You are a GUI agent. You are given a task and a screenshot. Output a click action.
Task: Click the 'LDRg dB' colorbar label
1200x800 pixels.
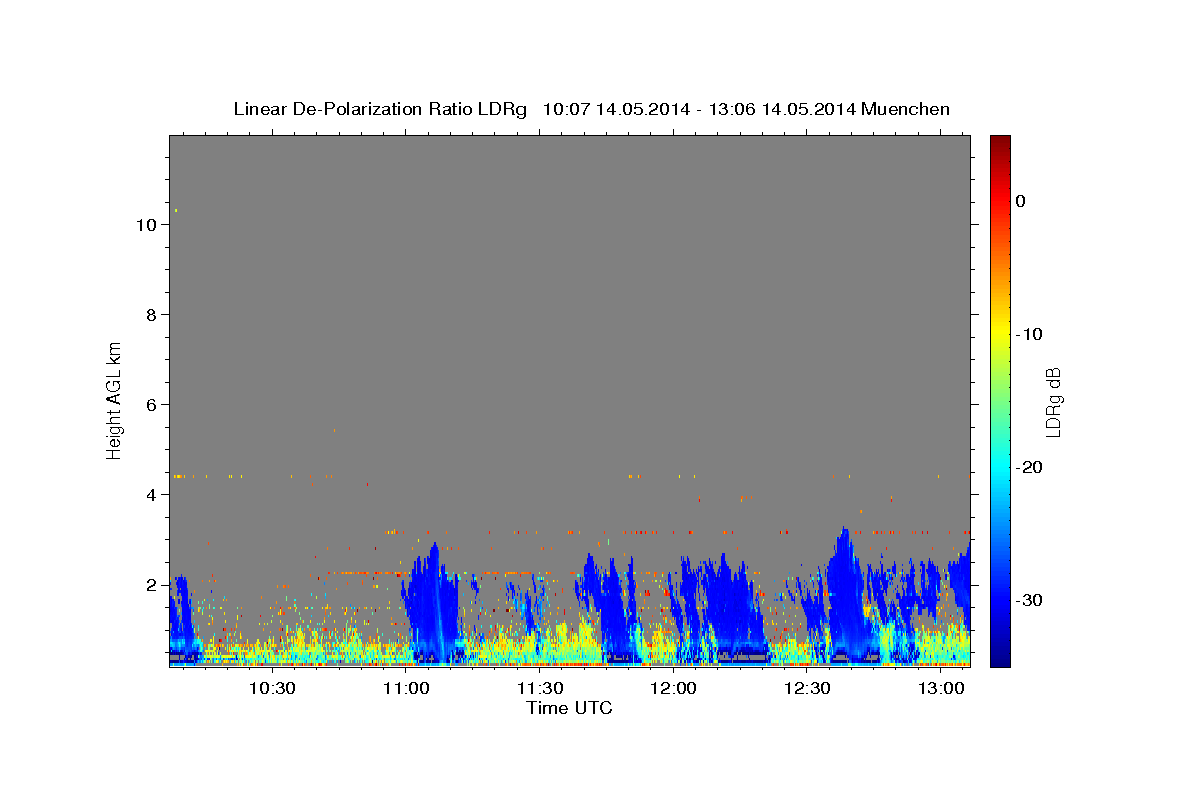[x=1053, y=402]
